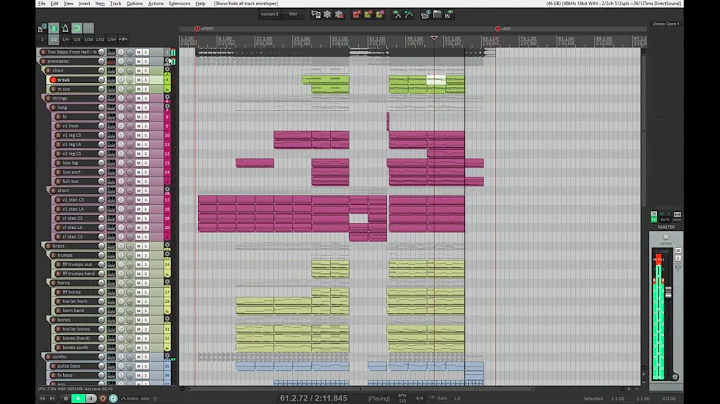Mute the master track

point(678,251)
